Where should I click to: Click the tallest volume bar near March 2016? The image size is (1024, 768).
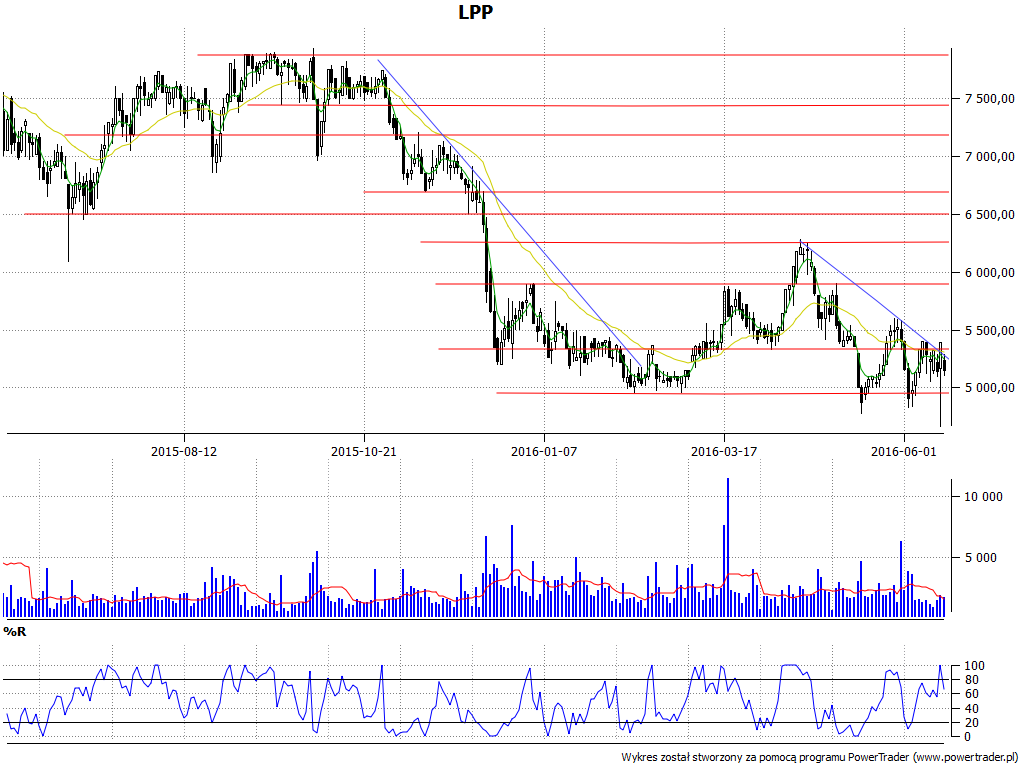(x=728, y=547)
